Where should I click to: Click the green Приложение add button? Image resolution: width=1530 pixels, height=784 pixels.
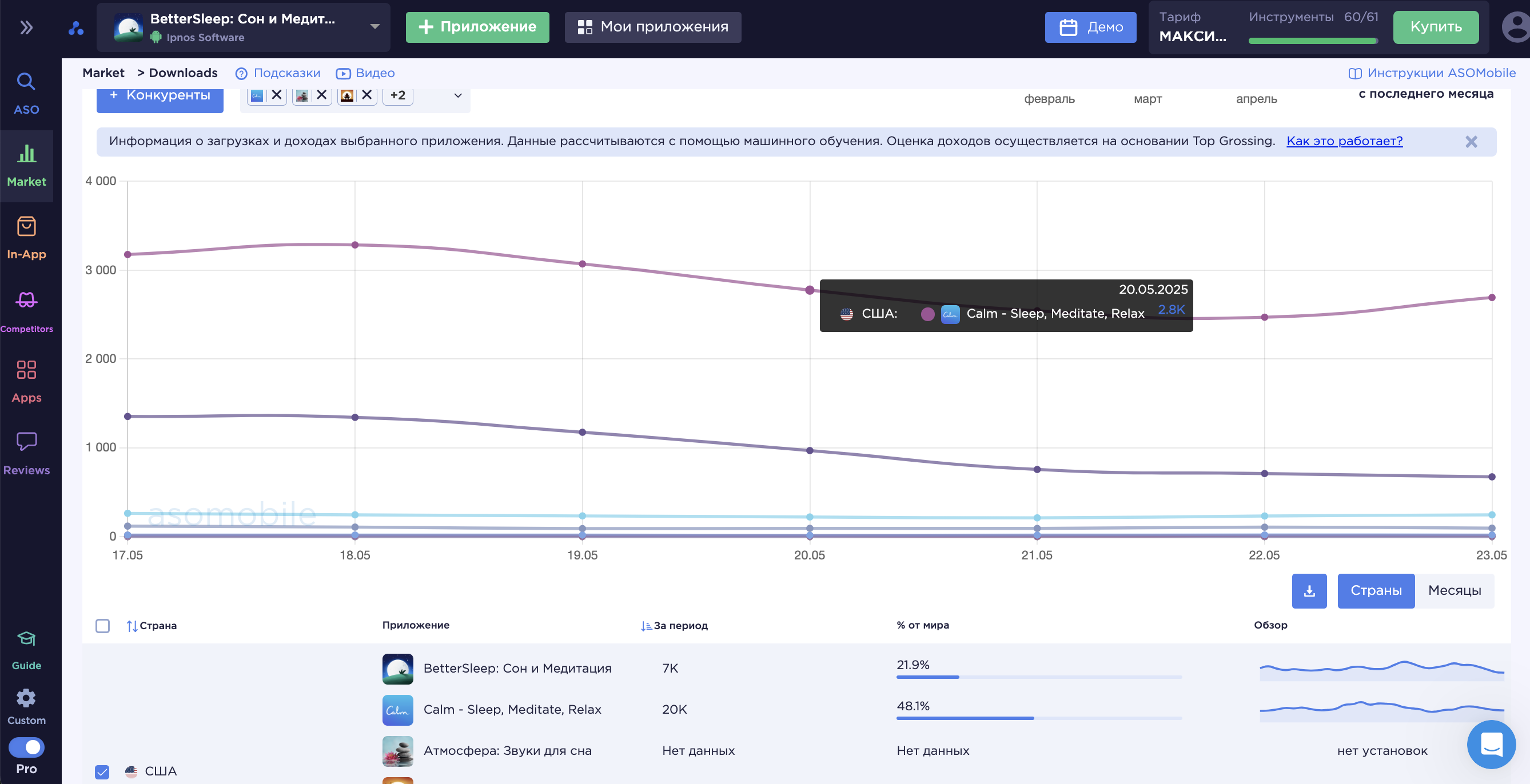tap(477, 27)
